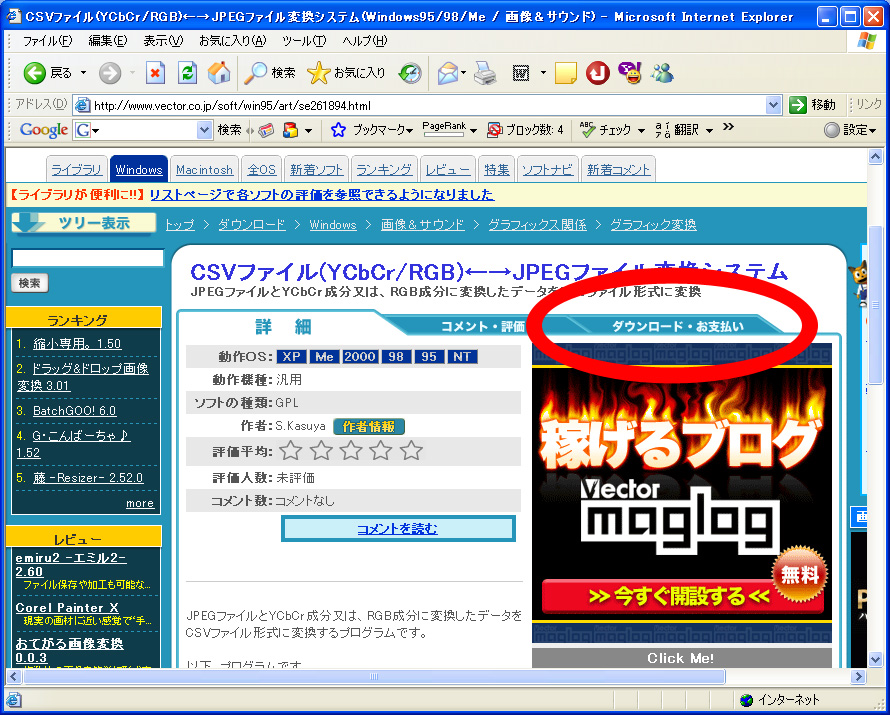Screen dimensions: 890x715
Task: Open the ファイル(F) menu
Action: coord(47,41)
